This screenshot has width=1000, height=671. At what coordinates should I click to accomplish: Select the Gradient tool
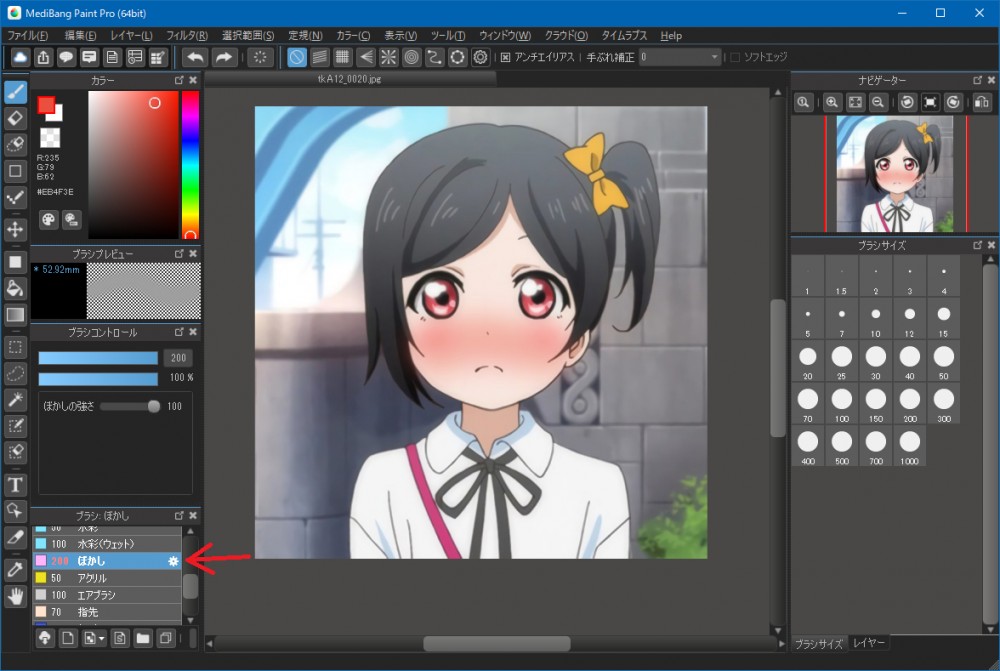coord(15,314)
